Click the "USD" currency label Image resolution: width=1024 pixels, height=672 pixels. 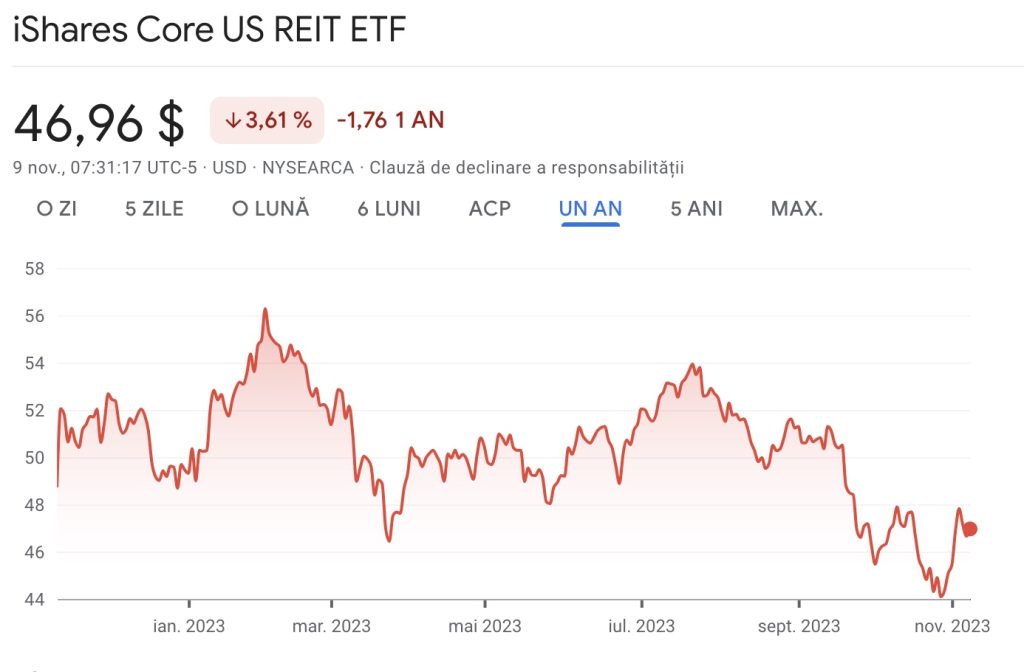click(226, 167)
